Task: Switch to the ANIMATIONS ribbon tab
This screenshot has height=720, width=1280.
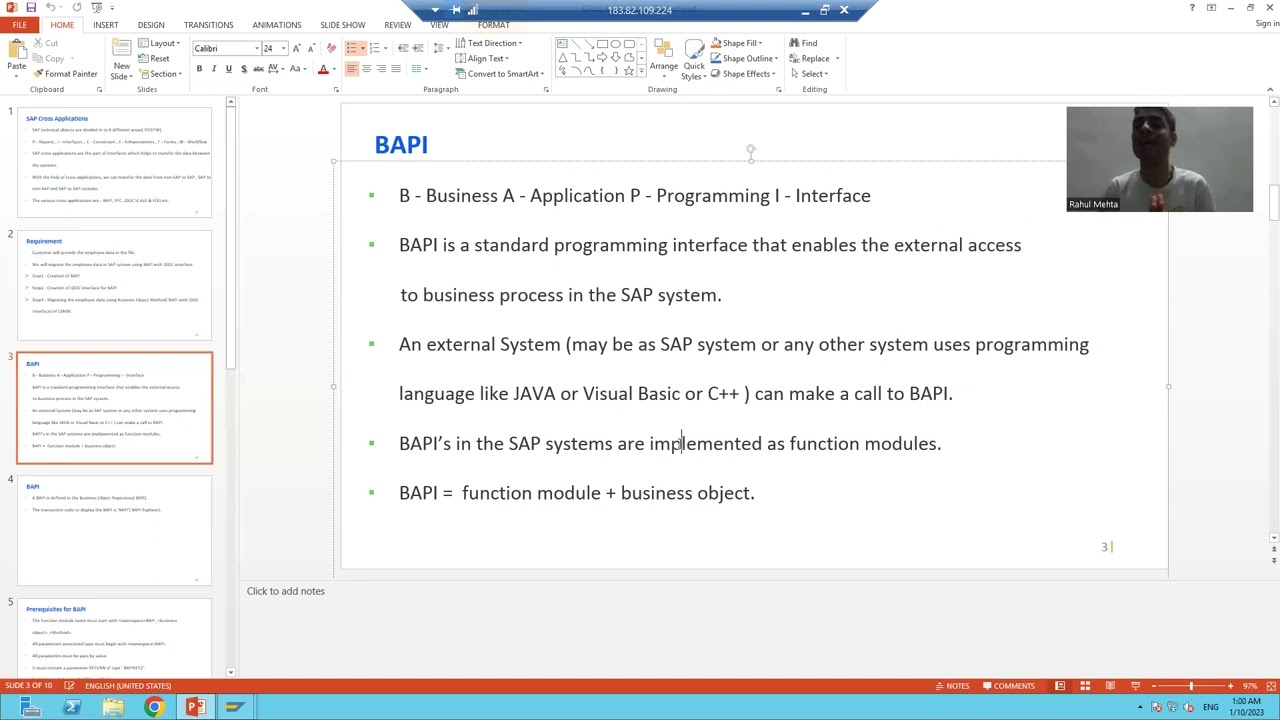Action: coord(276,25)
